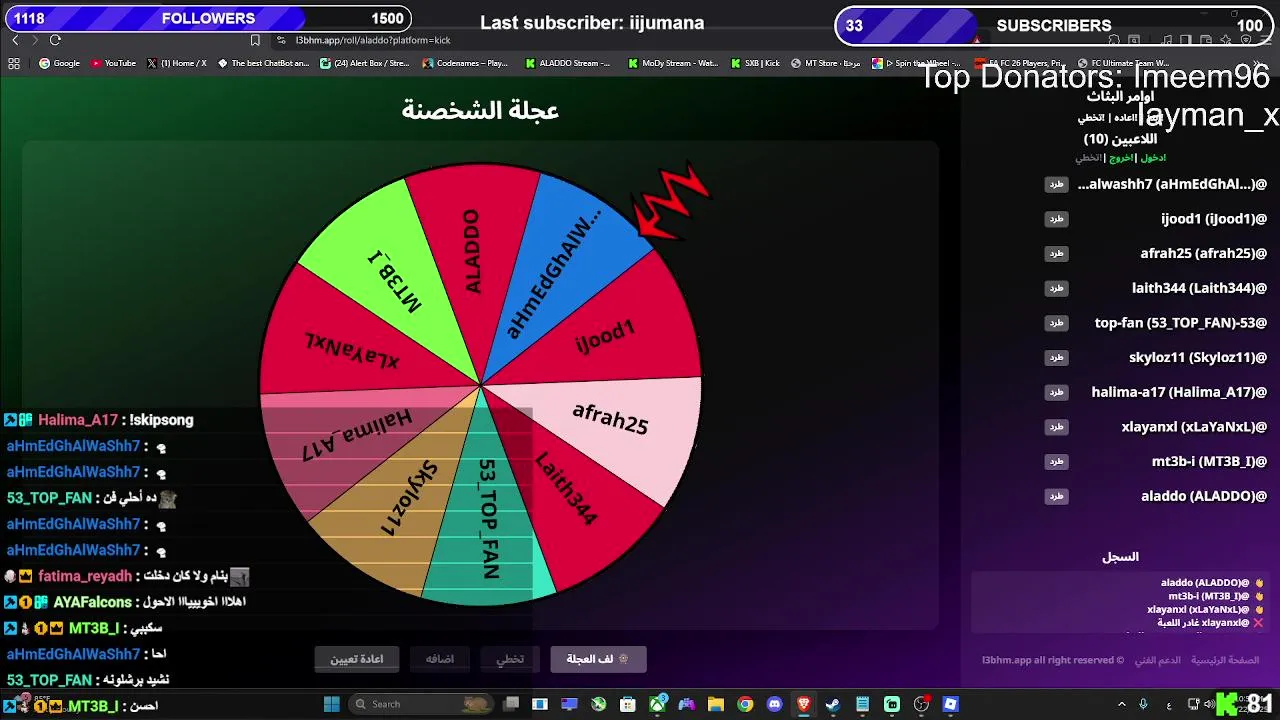Click the browser back arrow

click(15, 40)
